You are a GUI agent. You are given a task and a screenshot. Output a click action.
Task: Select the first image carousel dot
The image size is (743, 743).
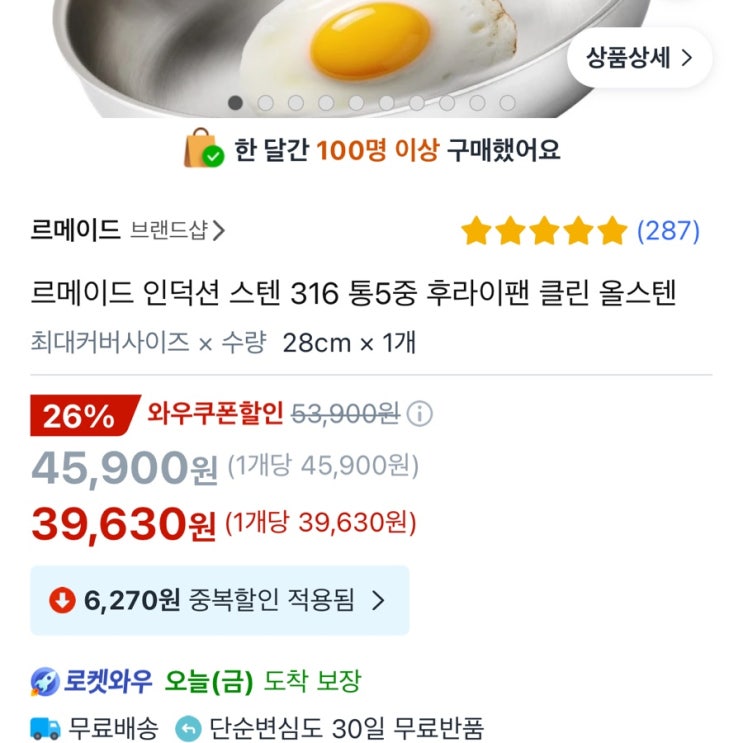(236, 102)
